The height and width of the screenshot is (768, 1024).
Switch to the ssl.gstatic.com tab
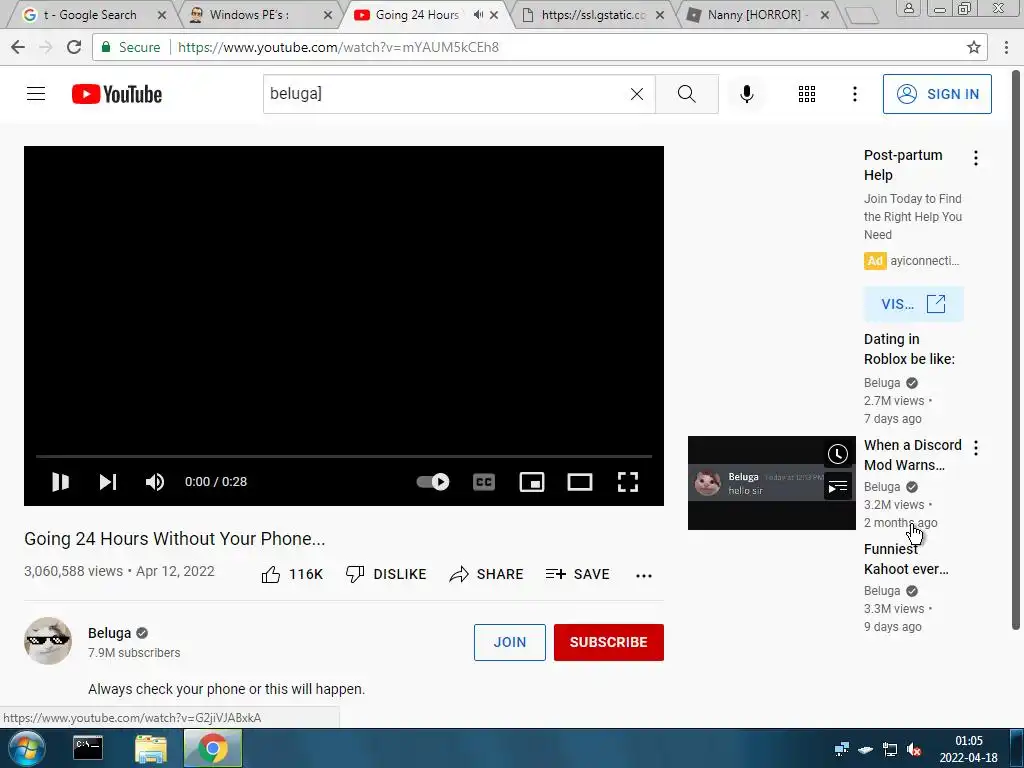click(593, 14)
